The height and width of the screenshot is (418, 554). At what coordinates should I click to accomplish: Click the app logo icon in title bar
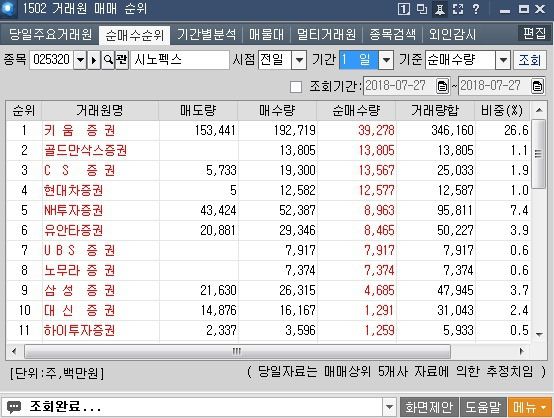(8, 8)
